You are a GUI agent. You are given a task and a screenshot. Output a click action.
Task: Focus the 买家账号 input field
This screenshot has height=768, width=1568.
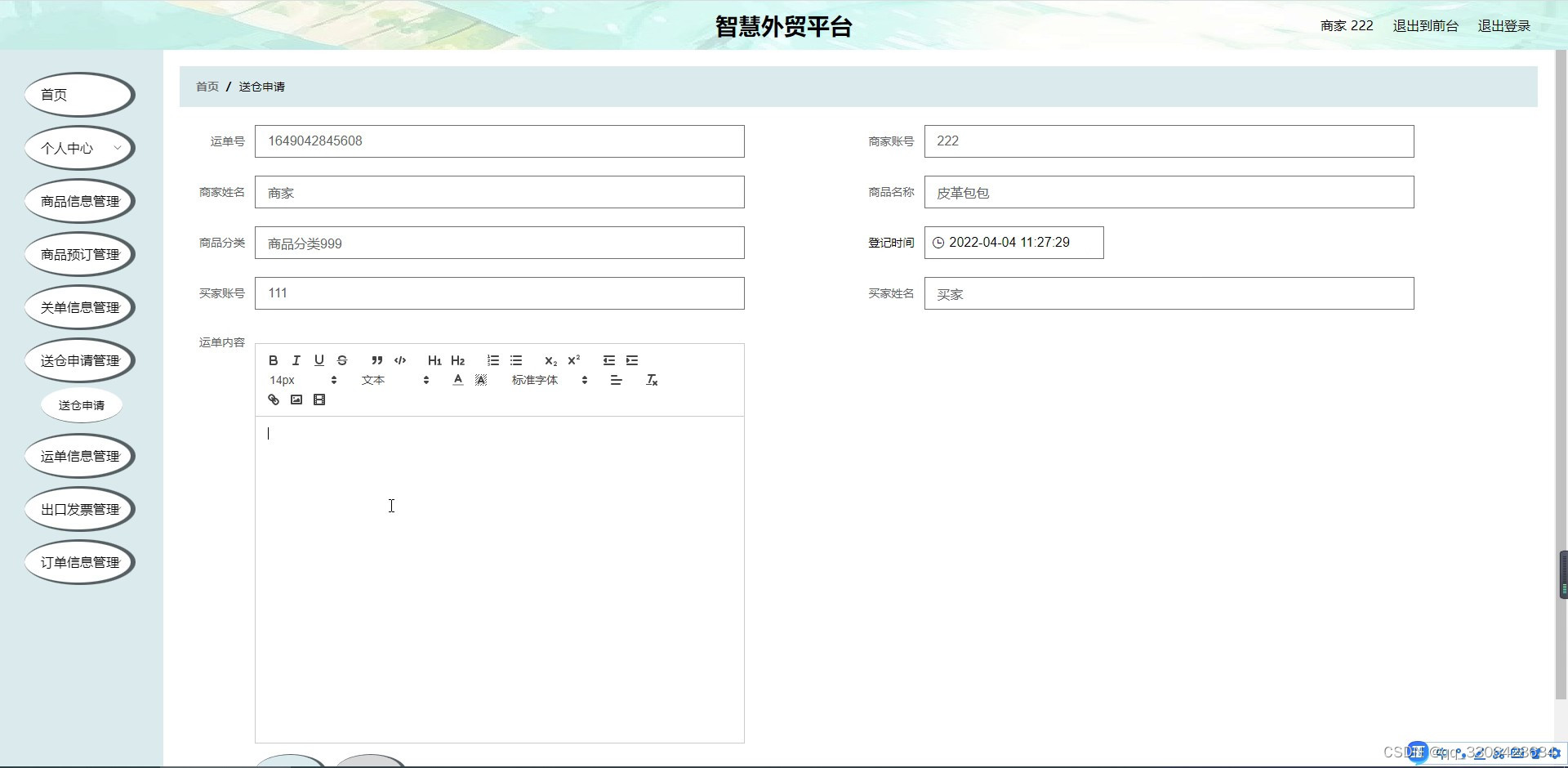tap(500, 293)
